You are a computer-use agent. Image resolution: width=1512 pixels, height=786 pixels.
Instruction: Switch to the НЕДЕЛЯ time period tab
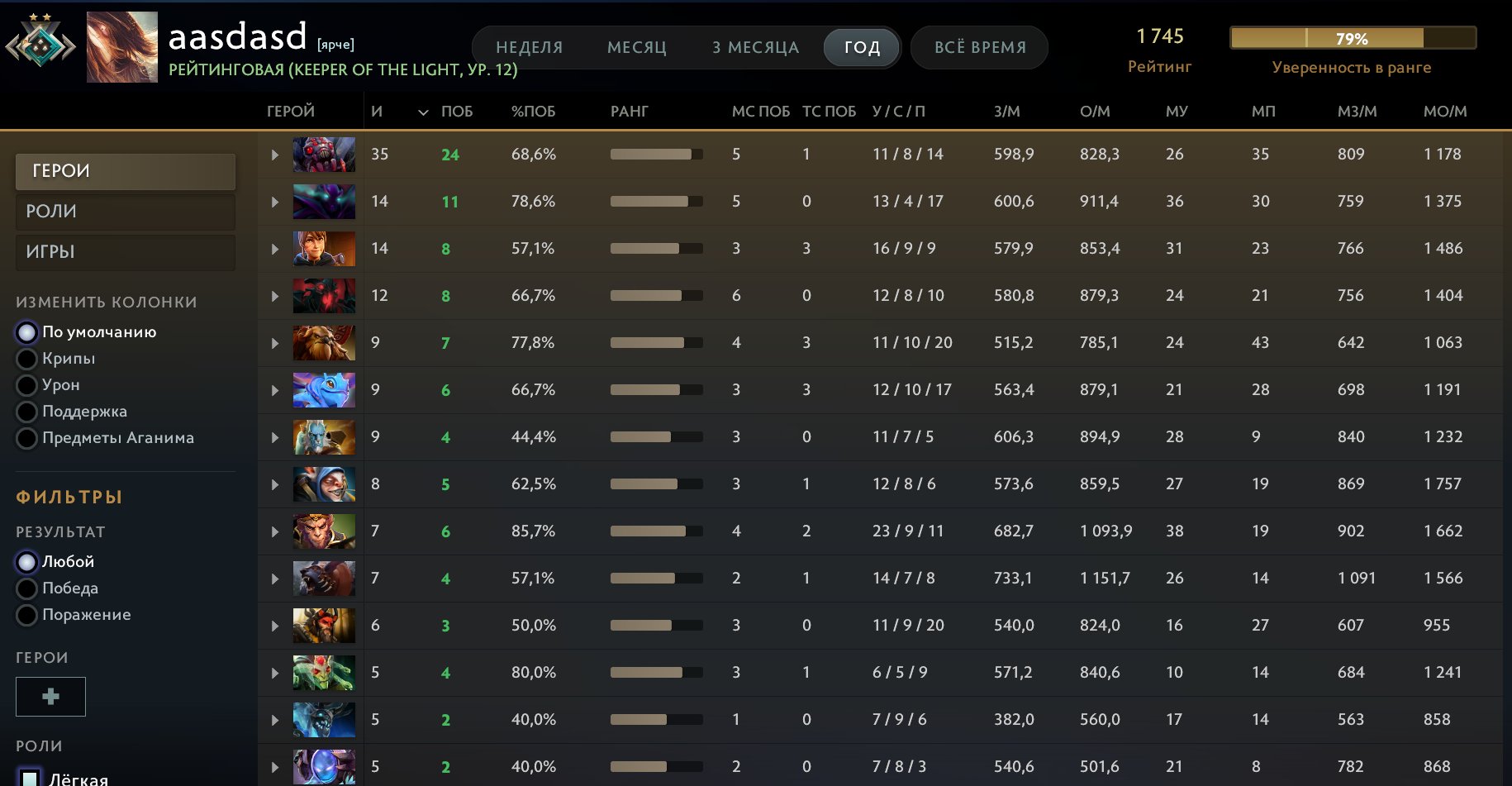[x=529, y=48]
